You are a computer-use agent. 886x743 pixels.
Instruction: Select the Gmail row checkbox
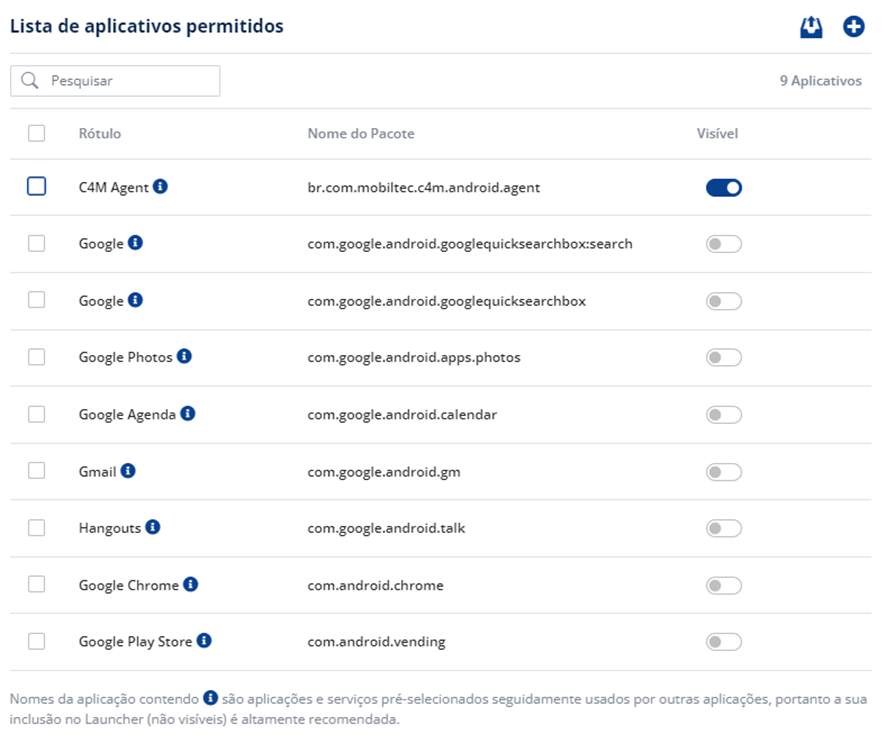[x=37, y=471]
